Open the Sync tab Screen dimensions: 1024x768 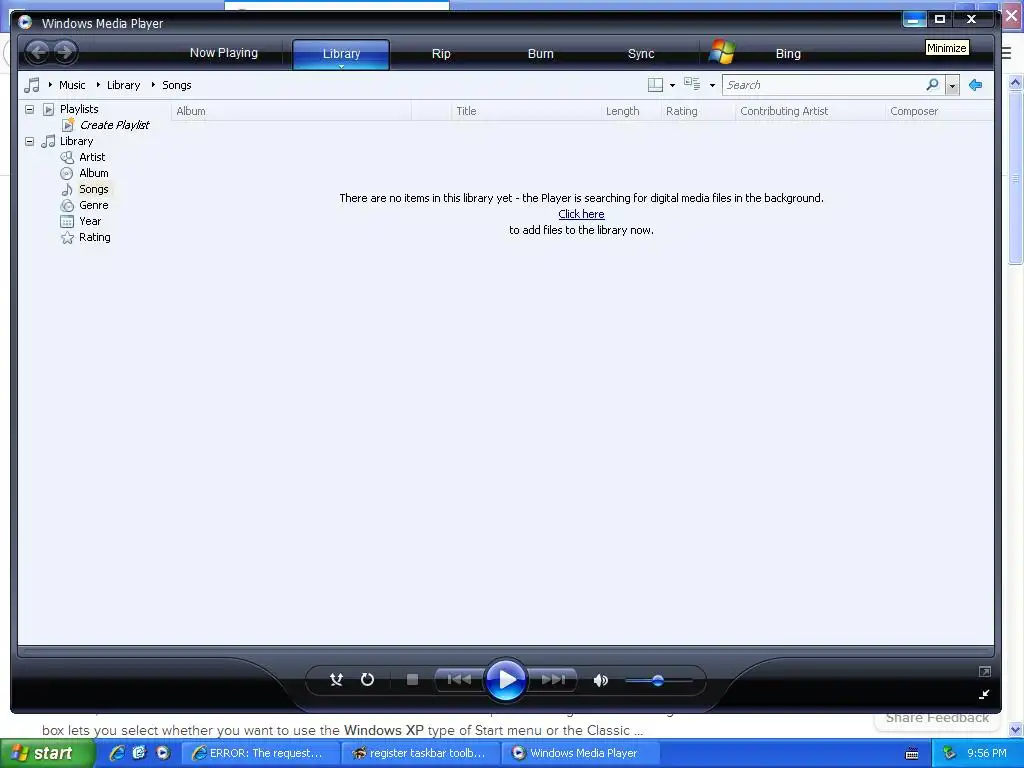(x=641, y=54)
